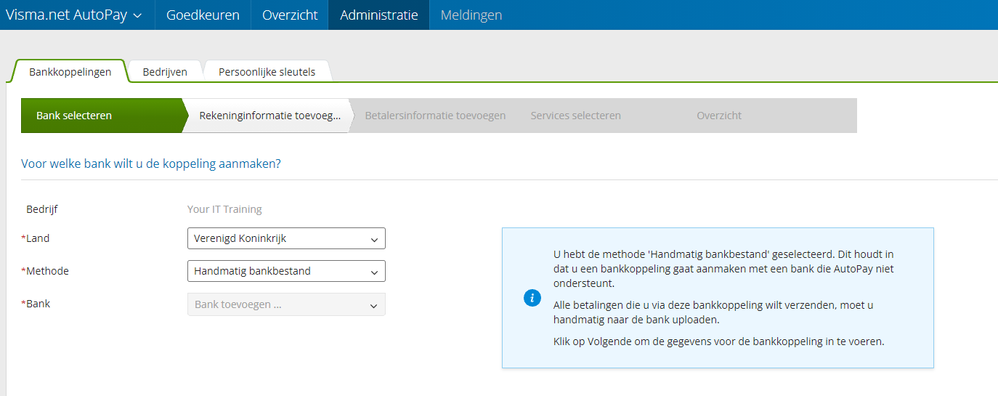Open the Methode dropdown with Handmatig bankbestand
This screenshot has height=396, width=998.
click(286, 271)
